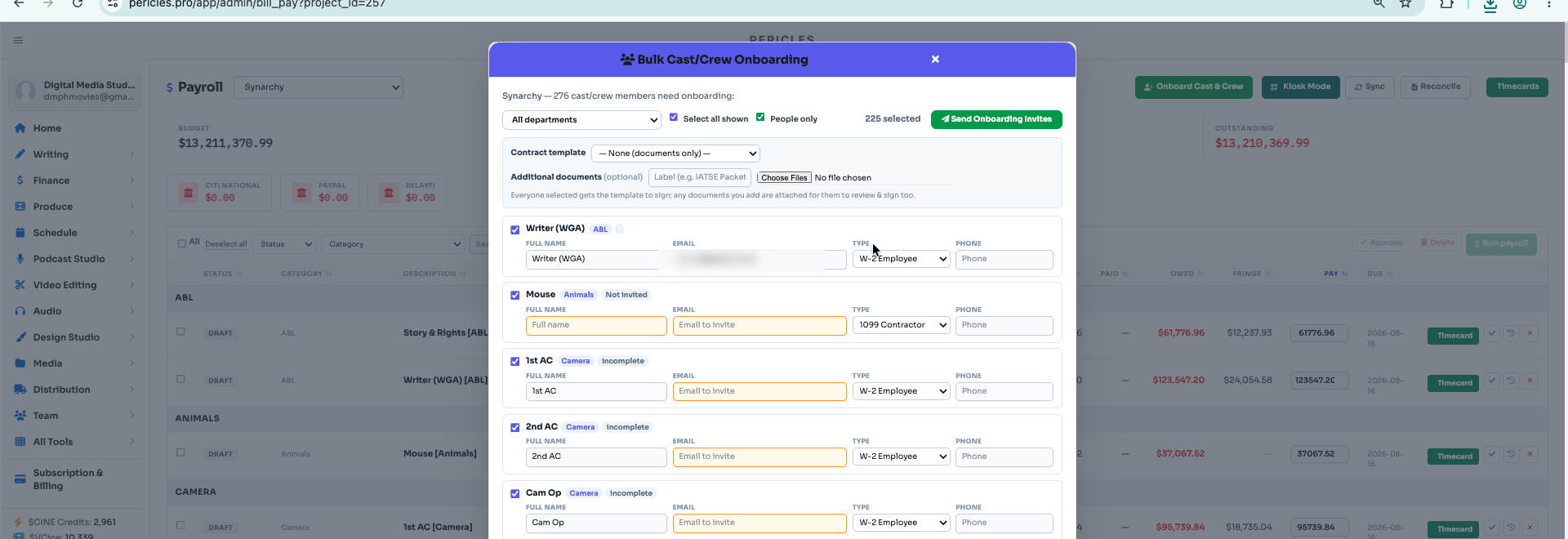Click the Produce film icon
The width and height of the screenshot is (1568, 539).
(20, 207)
